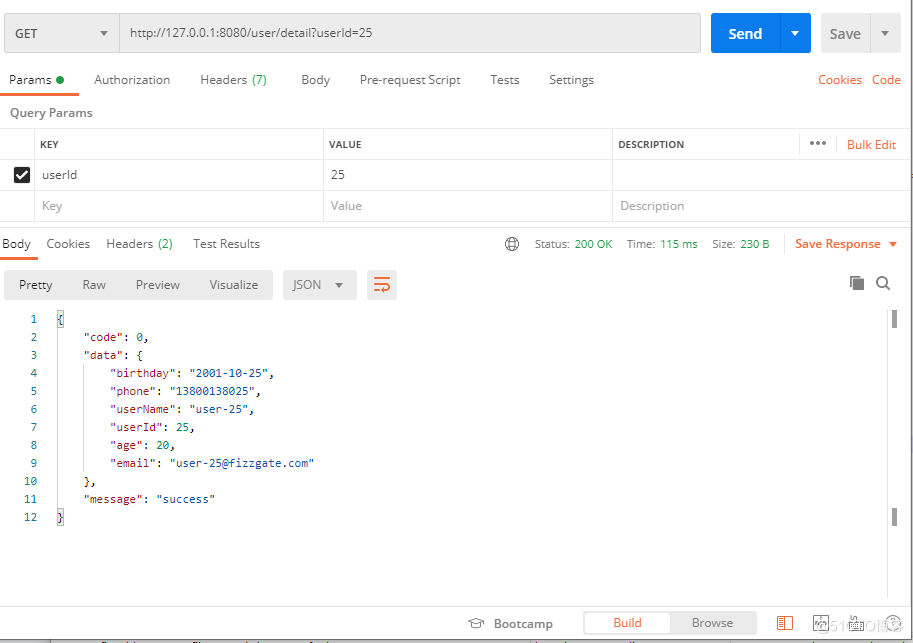
Task: Click the Send button
Action: [744, 33]
